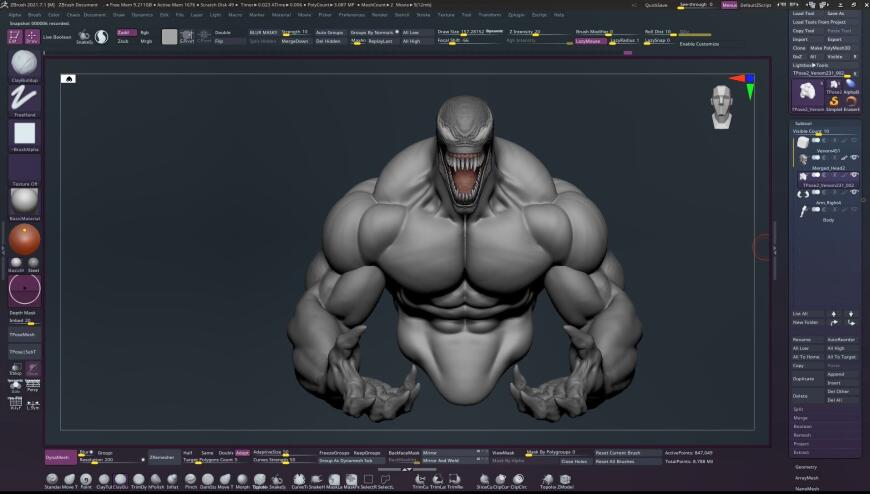Select the large TPose2_Venom tool thumbnail
The image size is (870, 494).
coord(808,93)
